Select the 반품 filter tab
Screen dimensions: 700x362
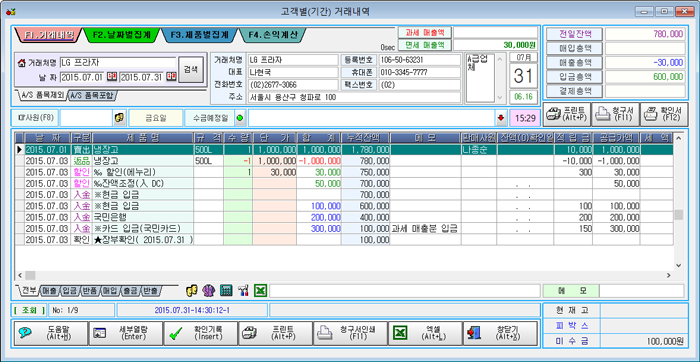click(90, 291)
